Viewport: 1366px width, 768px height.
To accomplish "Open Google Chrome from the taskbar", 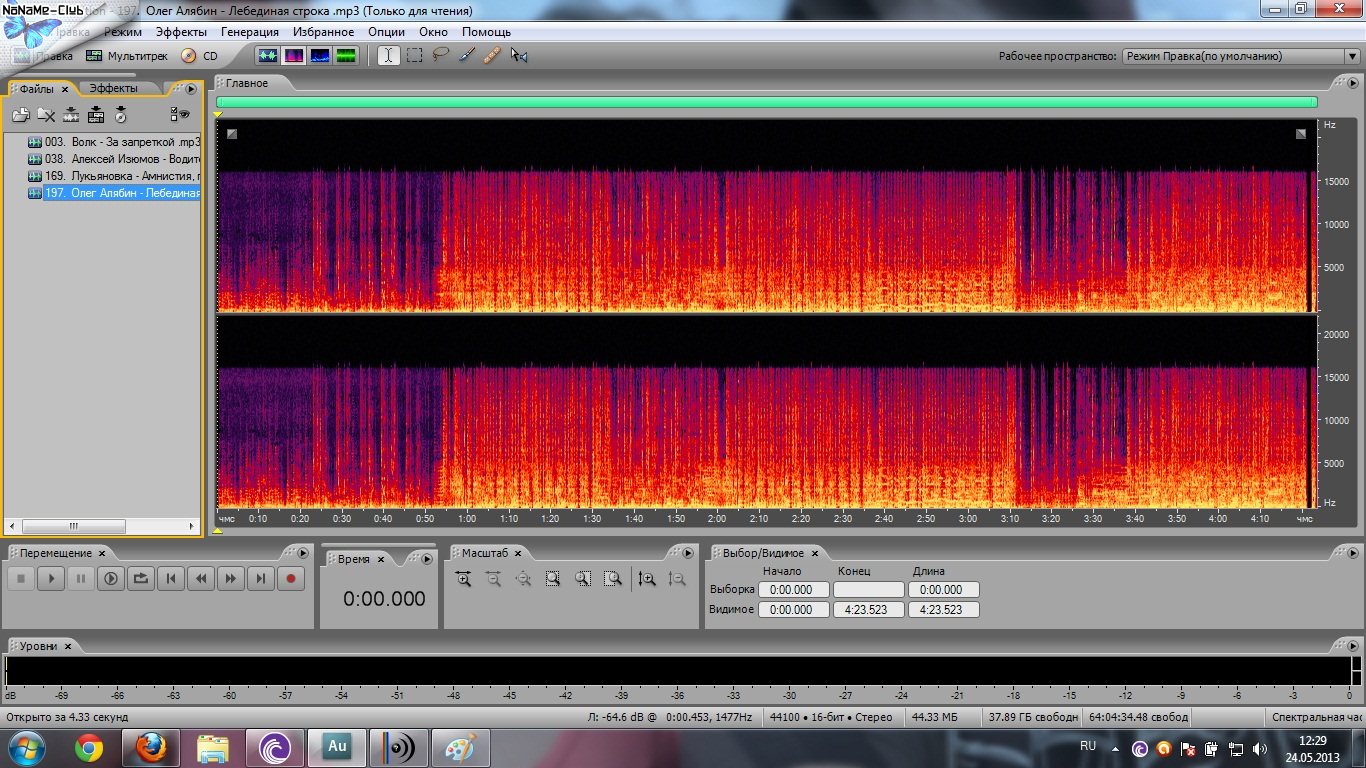I will point(89,747).
